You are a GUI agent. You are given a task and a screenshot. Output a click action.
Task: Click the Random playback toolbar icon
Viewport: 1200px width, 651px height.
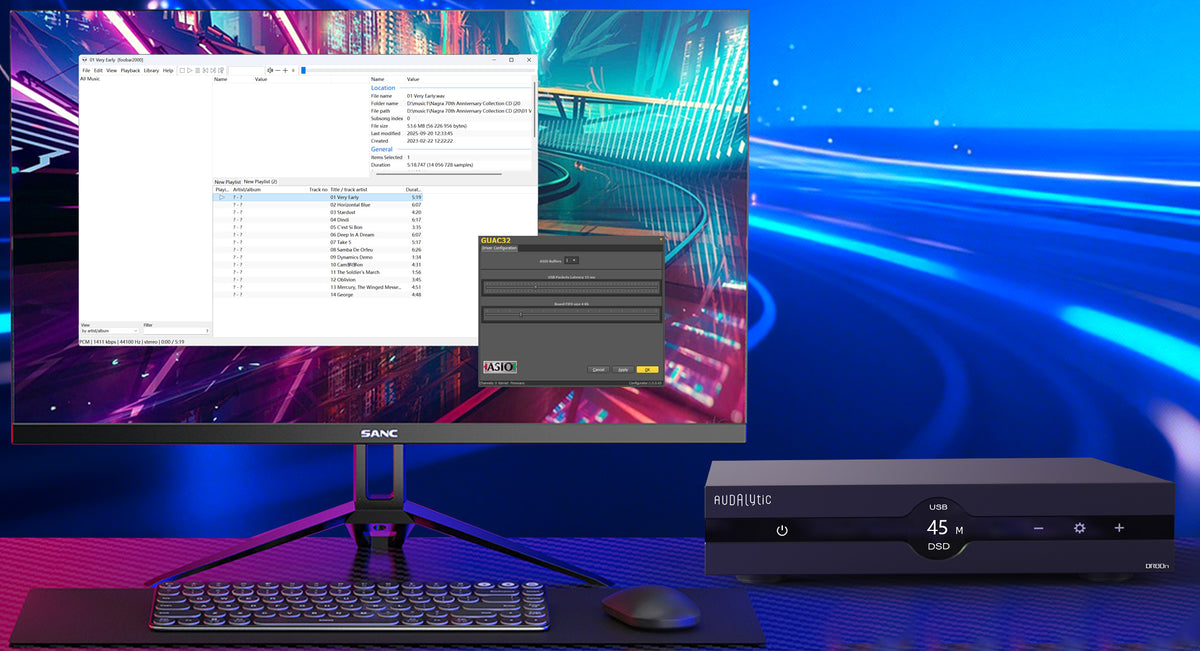coord(222,71)
